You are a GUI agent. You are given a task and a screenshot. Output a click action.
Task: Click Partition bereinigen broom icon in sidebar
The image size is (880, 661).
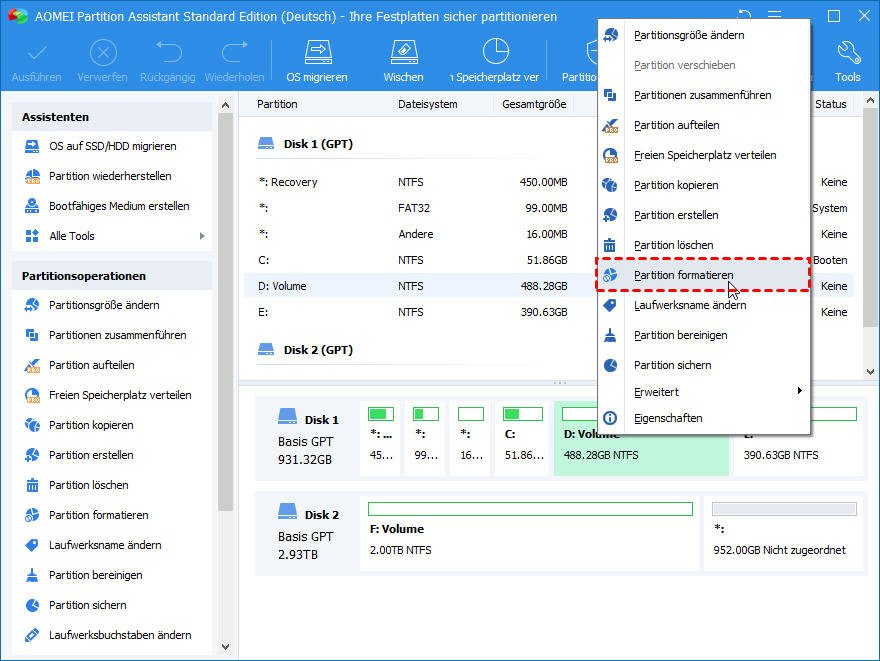[33, 575]
